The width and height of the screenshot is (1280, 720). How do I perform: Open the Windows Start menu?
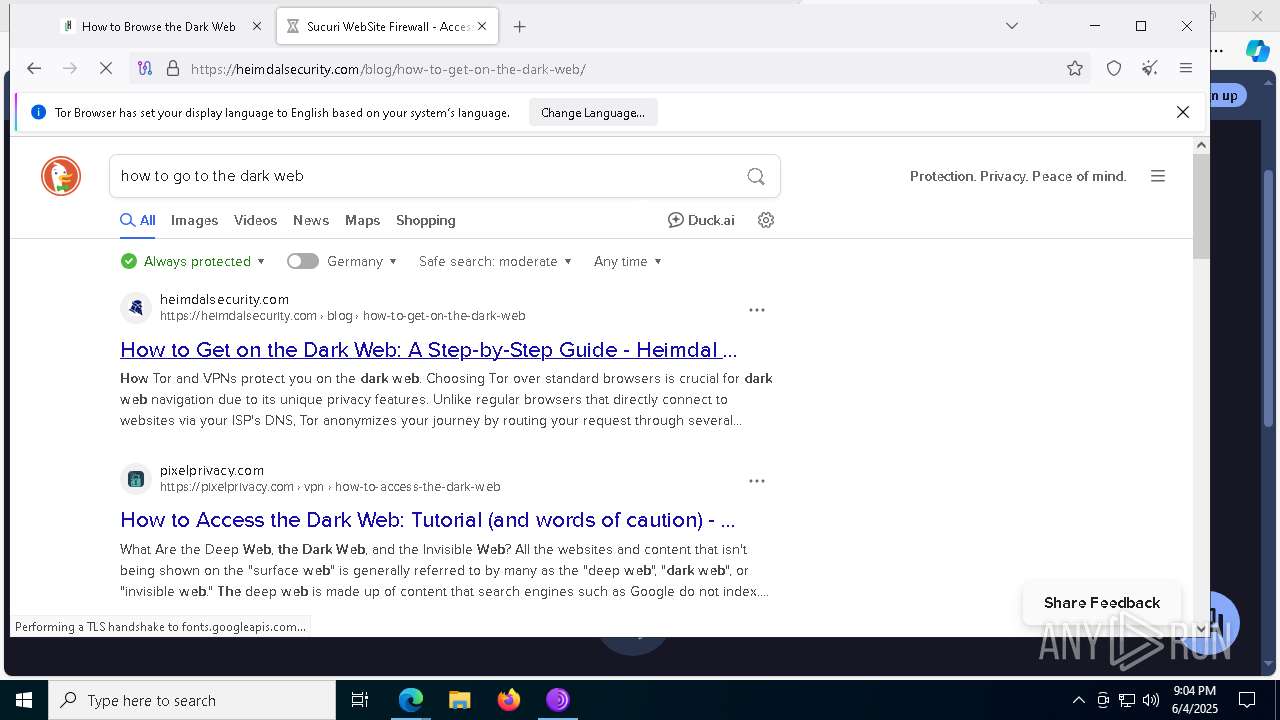24,700
